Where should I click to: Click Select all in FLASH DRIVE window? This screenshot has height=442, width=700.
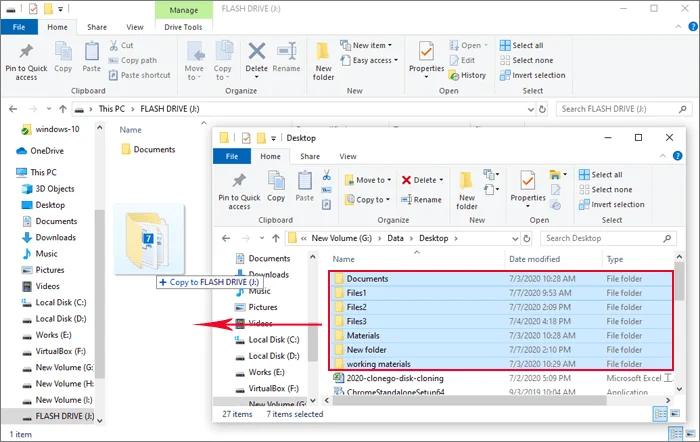click(527, 45)
